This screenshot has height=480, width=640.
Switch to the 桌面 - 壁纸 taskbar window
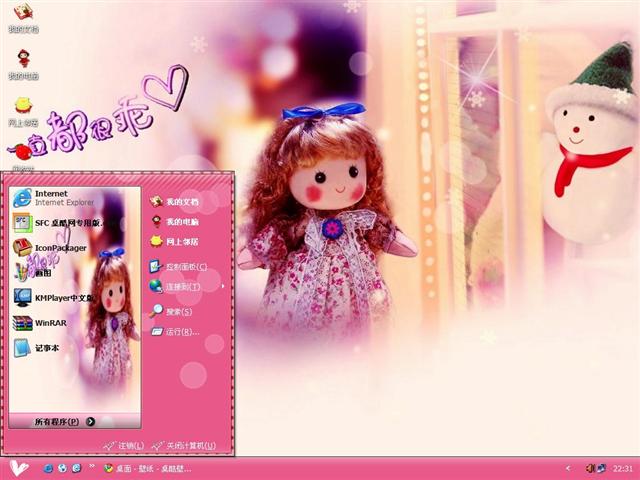147,469
